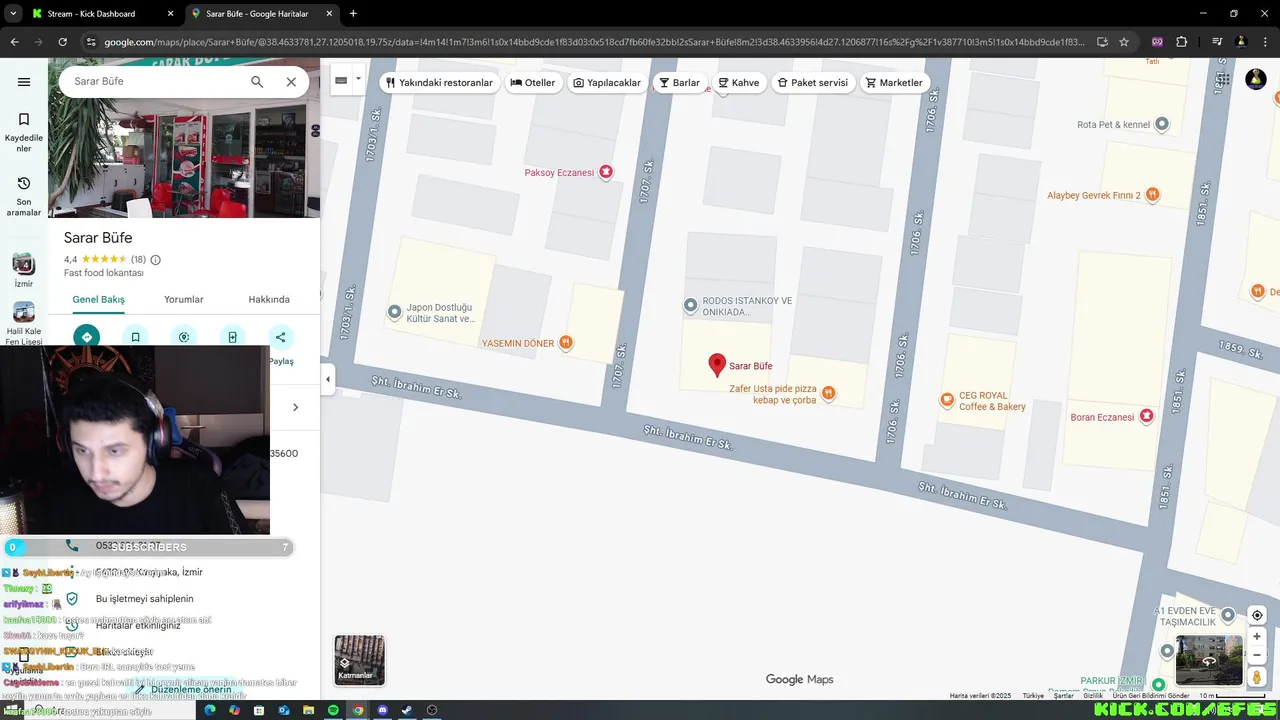Switch to Stream - Kick Dashboard tab

102,14
